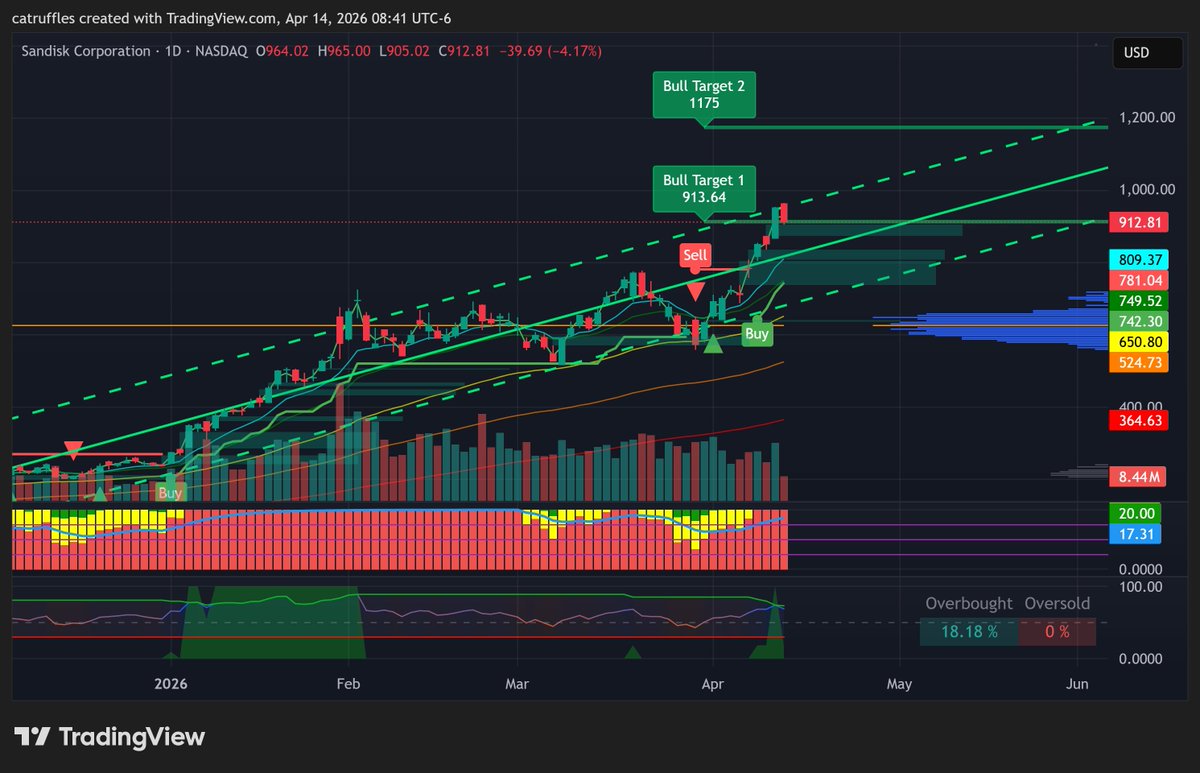Click the yellow 650.80 price label
Screen dimensions: 1200x773
point(1140,342)
